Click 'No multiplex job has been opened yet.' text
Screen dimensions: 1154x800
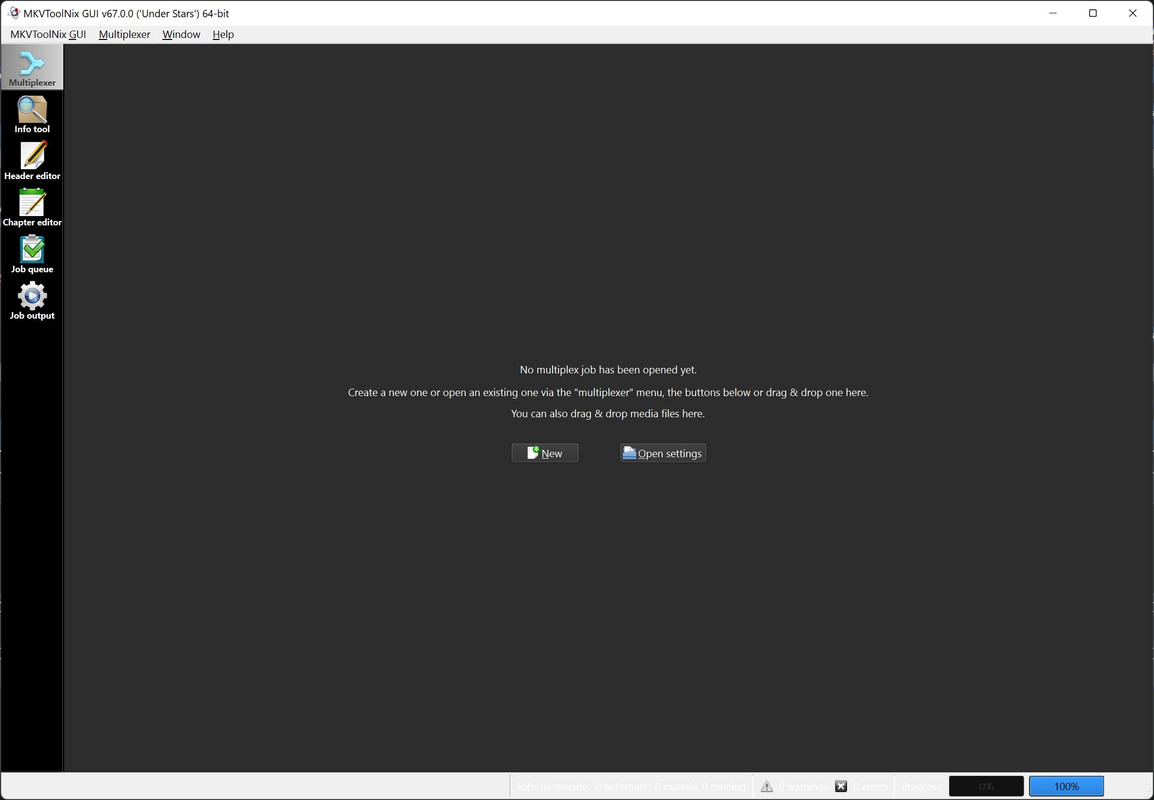[x=608, y=370]
